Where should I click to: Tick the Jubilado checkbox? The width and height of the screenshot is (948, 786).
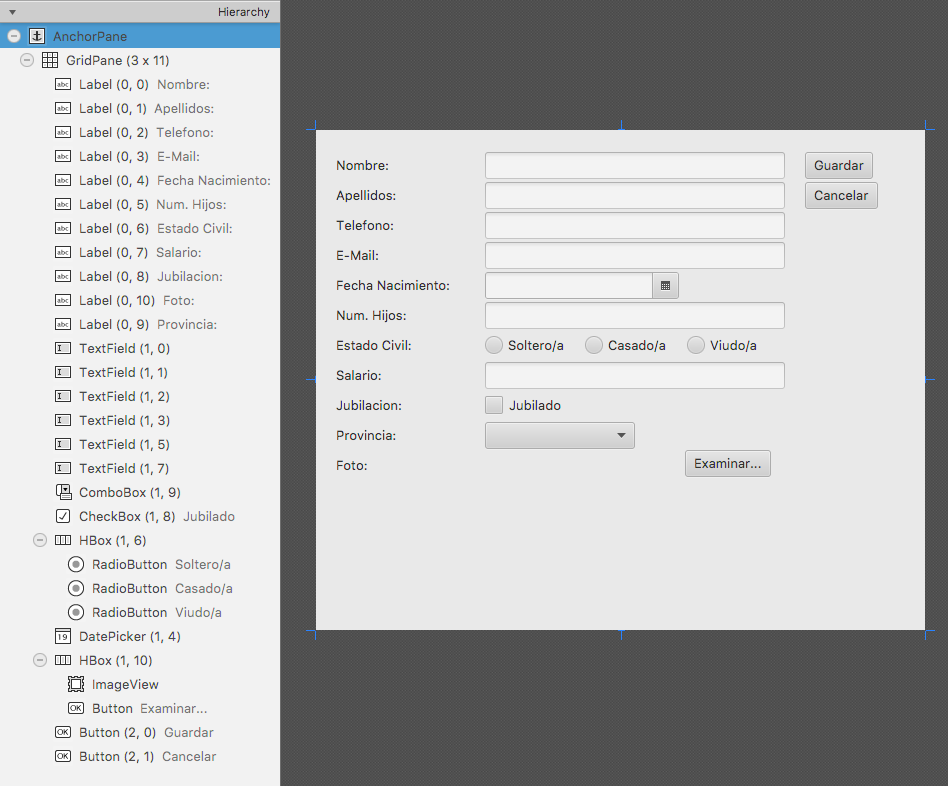(494, 405)
